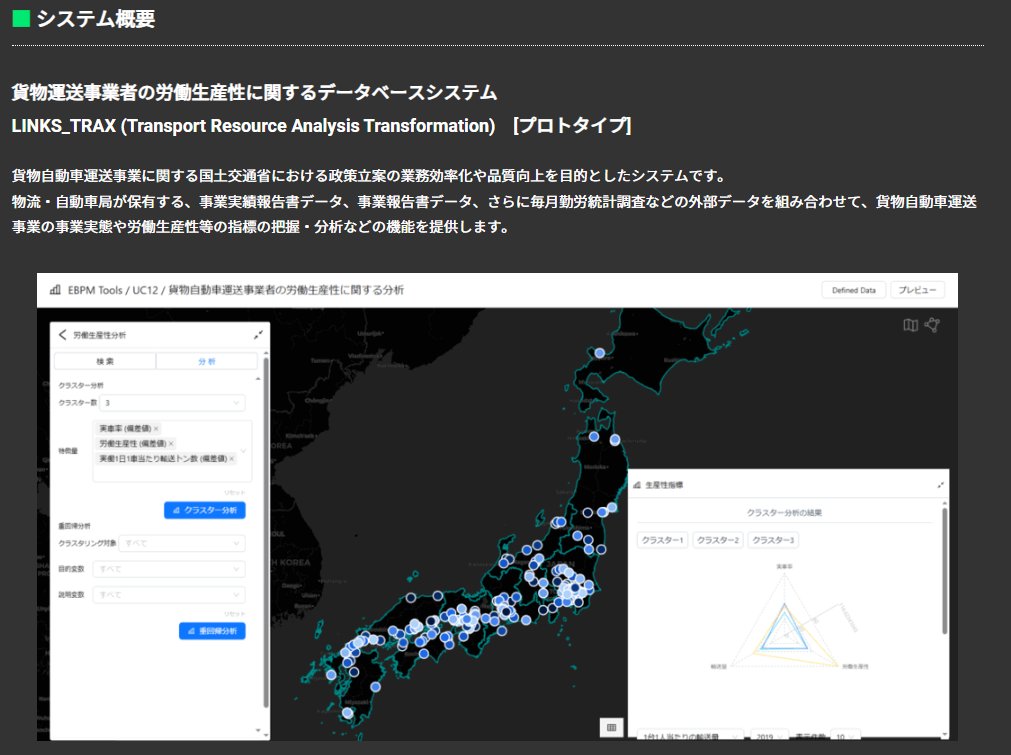Open the 1台1人当たりの輸送量 indicator dropdown
The height and width of the screenshot is (755, 1011).
click(x=690, y=736)
